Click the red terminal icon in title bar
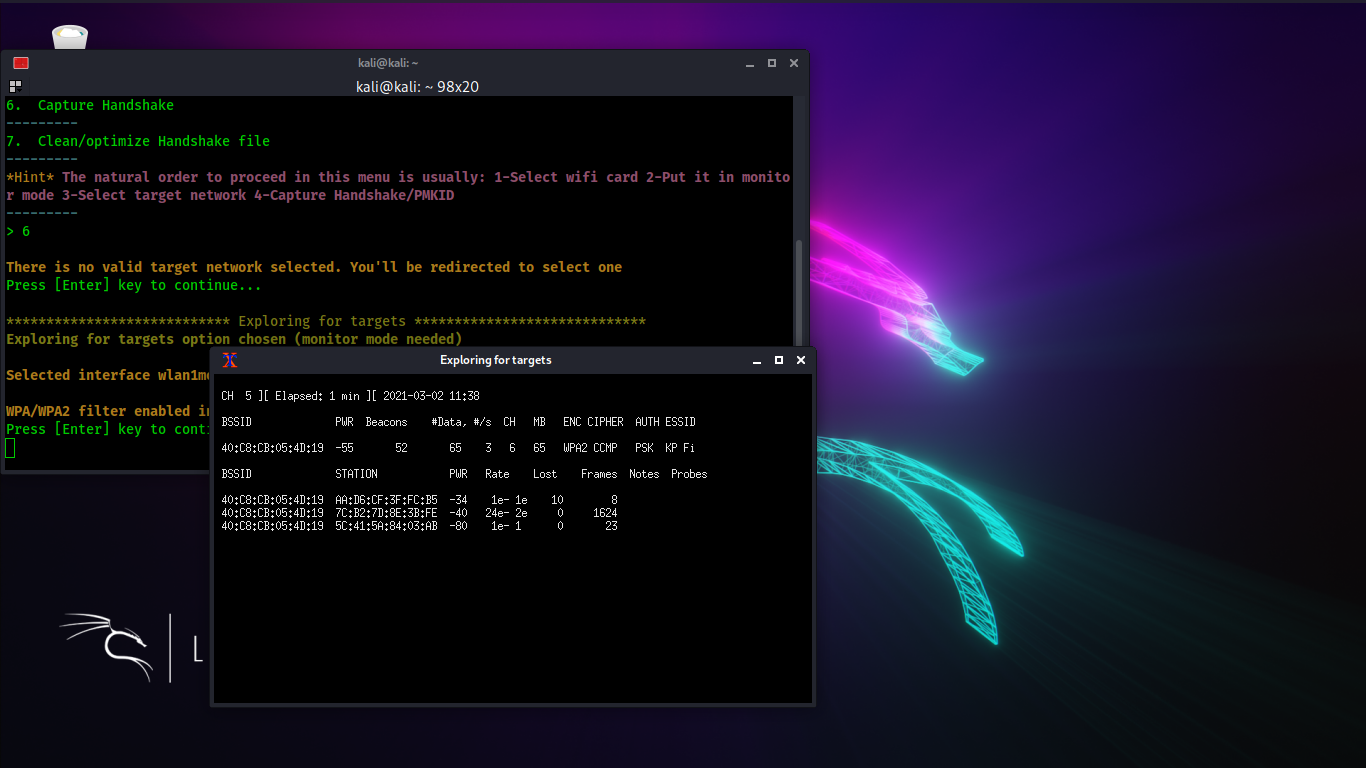This screenshot has width=1366, height=768. coord(21,63)
